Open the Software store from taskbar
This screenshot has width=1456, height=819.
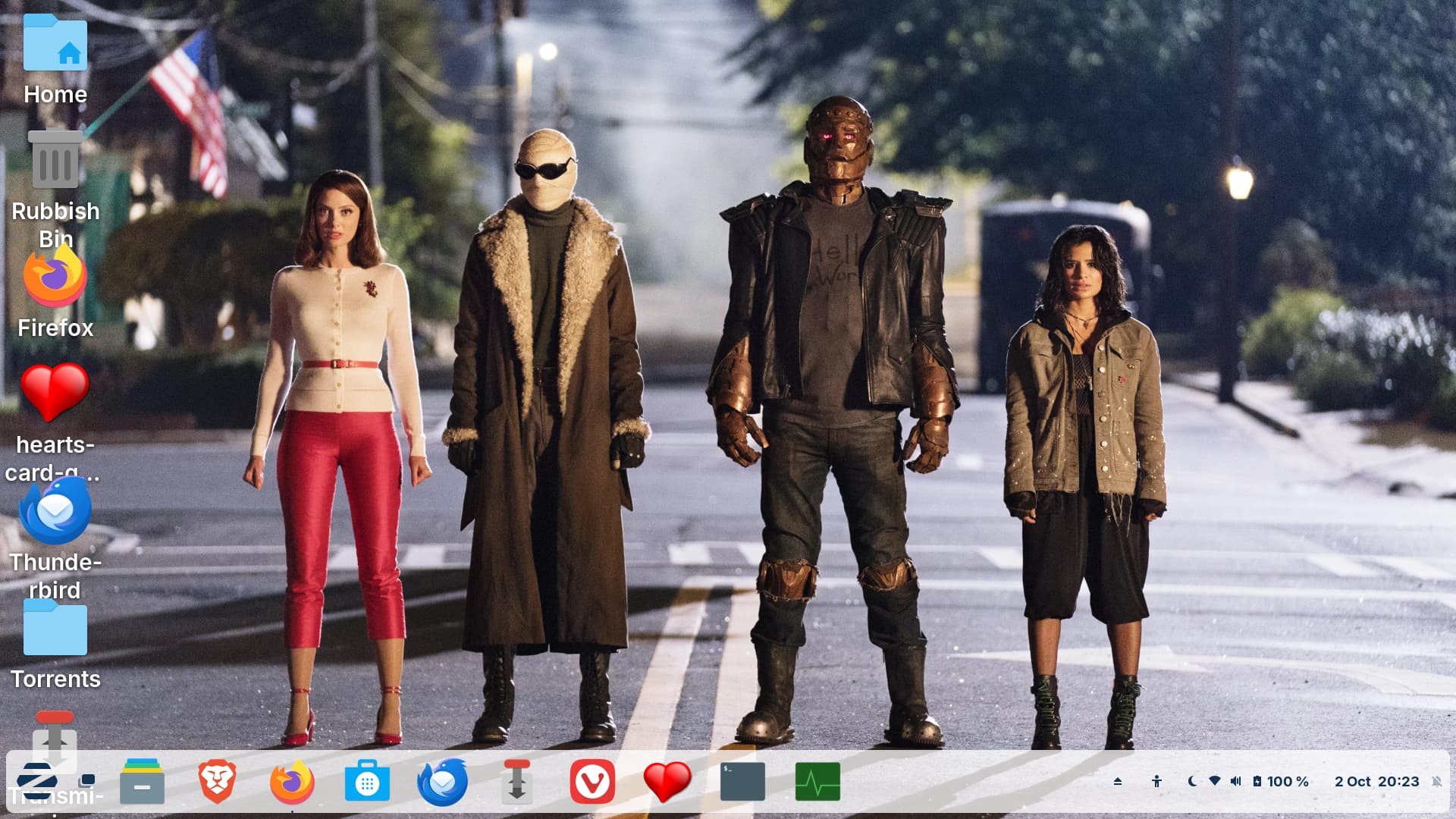tap(367, 782)
